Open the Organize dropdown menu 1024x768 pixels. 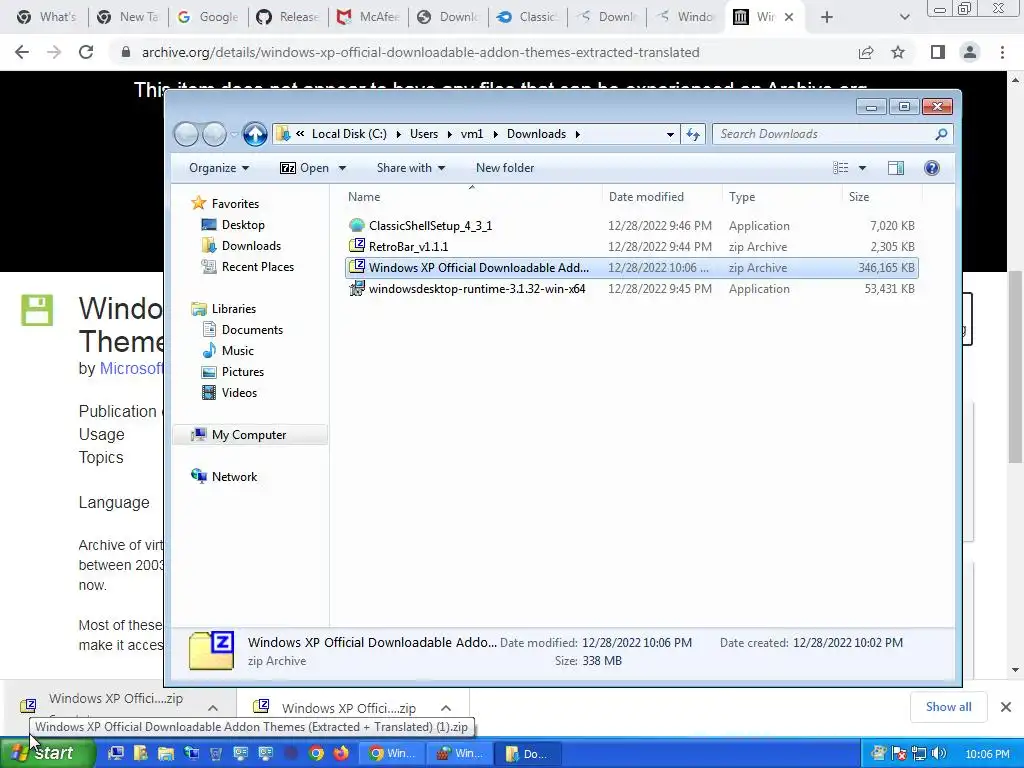click(219, 168)
